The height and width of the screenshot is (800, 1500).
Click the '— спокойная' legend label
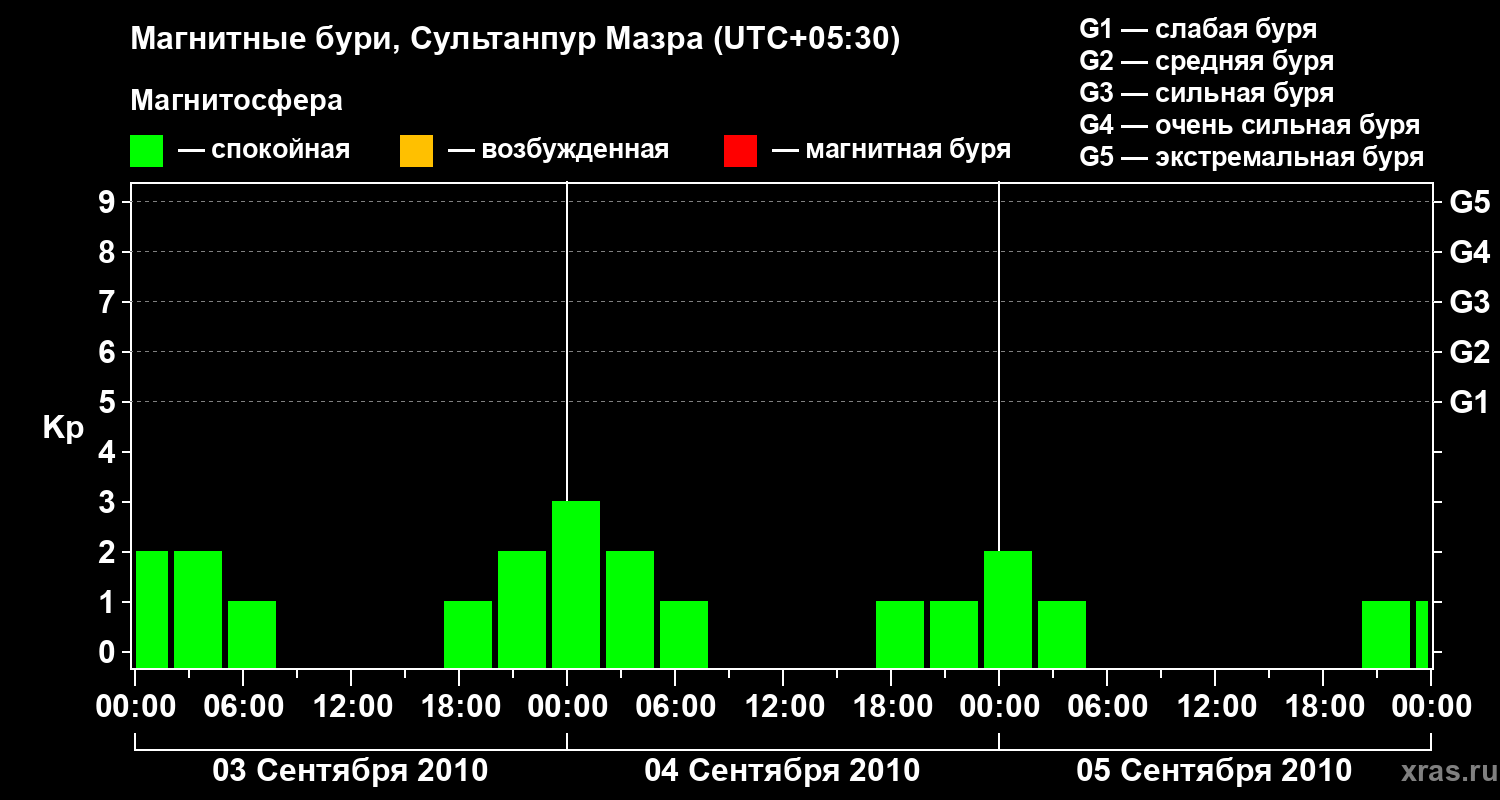(x=264, y=151)
